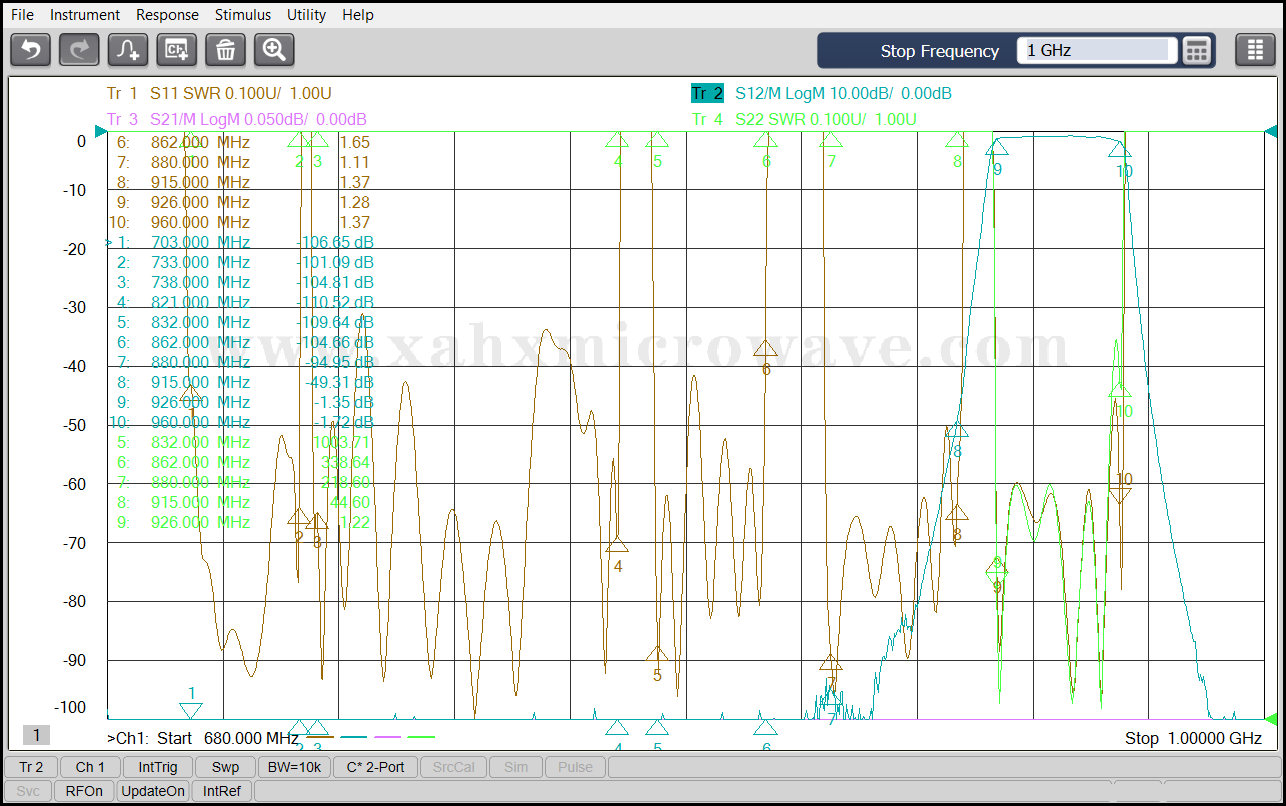Open the numeric keypad calculator icon
Viewport: 1286px width, 806px height.
(x=1197, y=50)
